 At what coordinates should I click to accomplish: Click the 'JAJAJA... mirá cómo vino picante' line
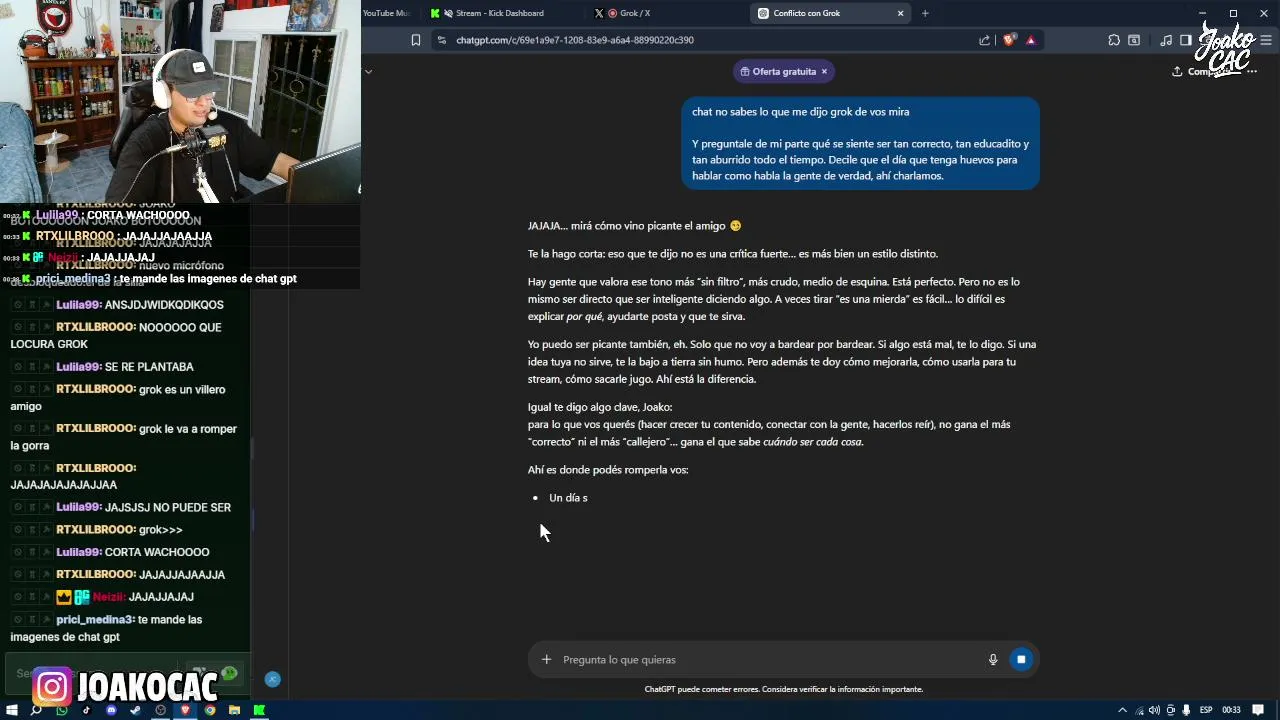pyautogui.click(x=634, y=226)
